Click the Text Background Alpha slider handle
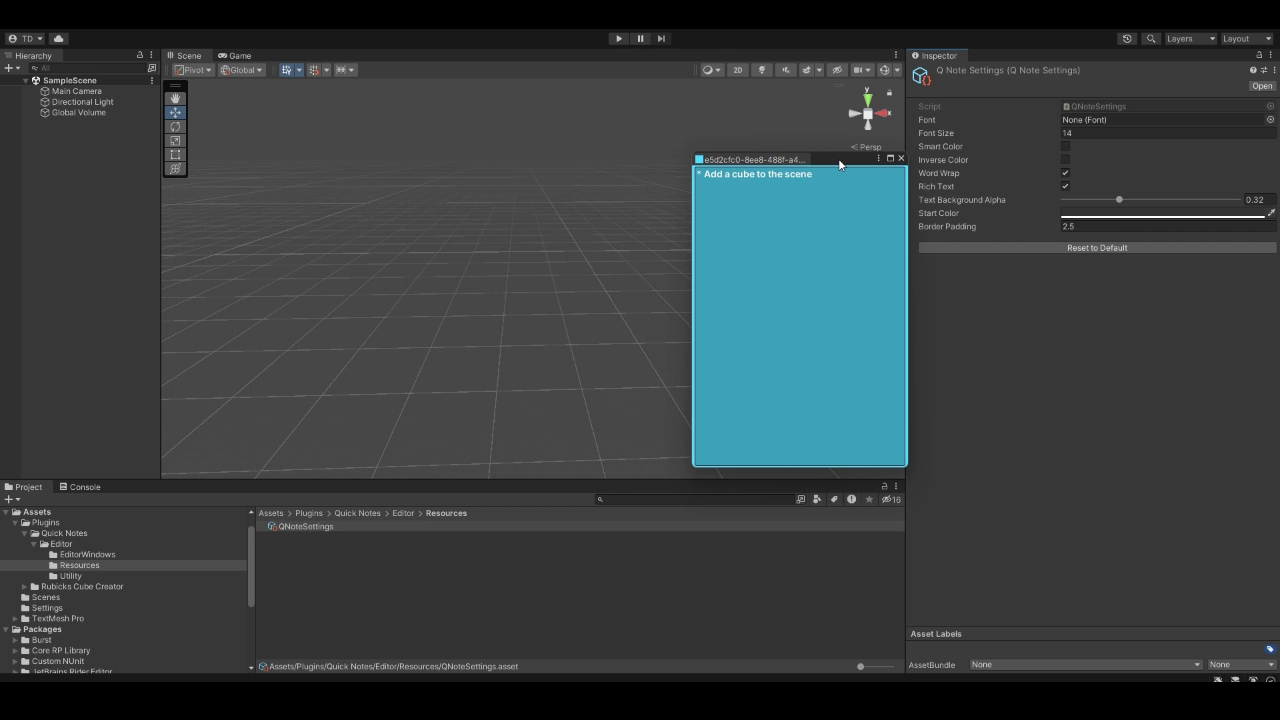The width and height of the screenshot is (1280, 720). tap(1119, 200)
